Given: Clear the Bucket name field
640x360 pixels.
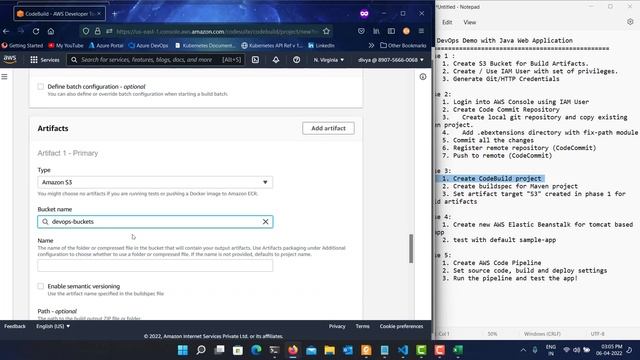Looking at the screenshot, I should [x=265, y=222].
